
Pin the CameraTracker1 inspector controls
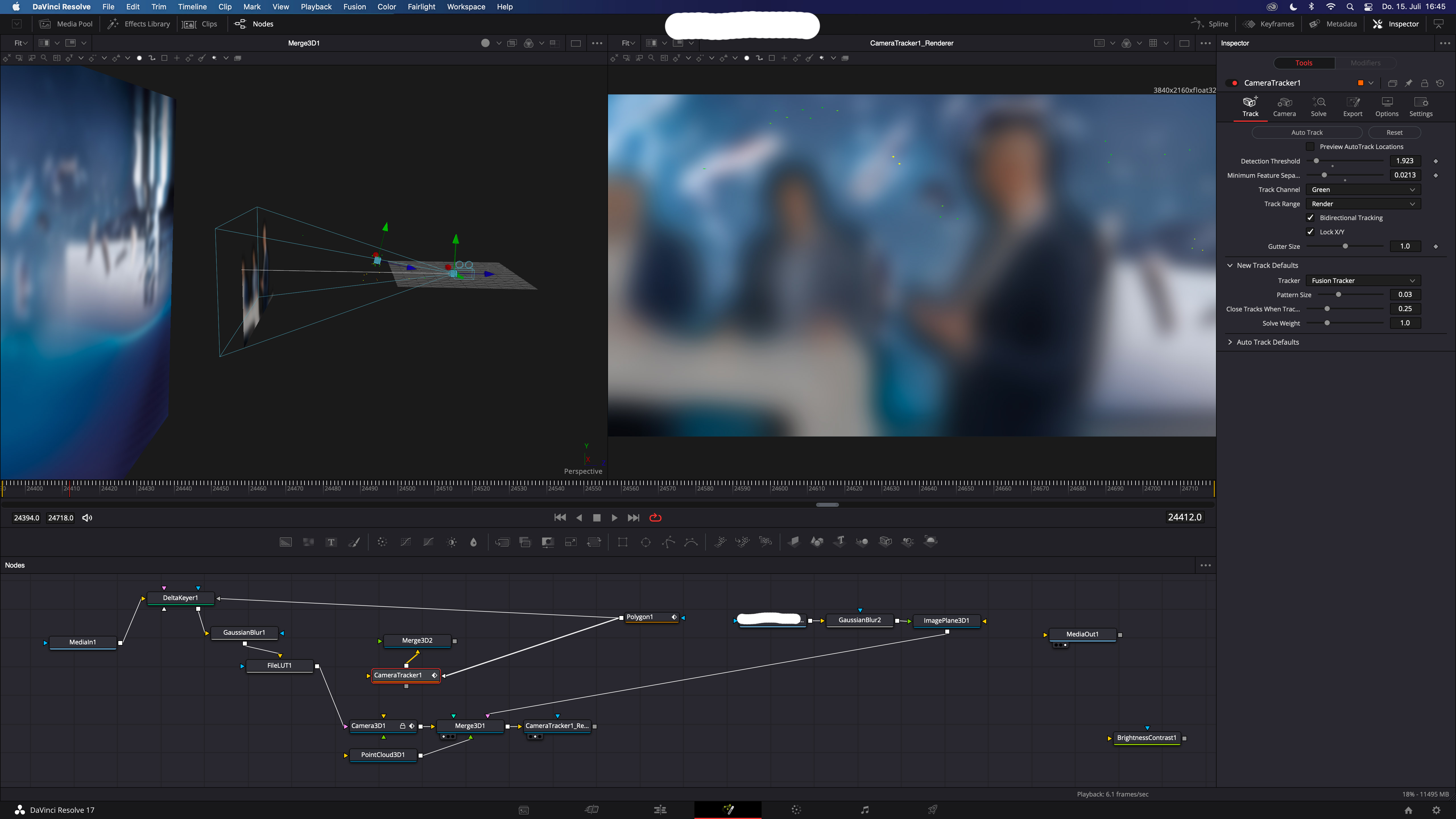[1409, 83]
